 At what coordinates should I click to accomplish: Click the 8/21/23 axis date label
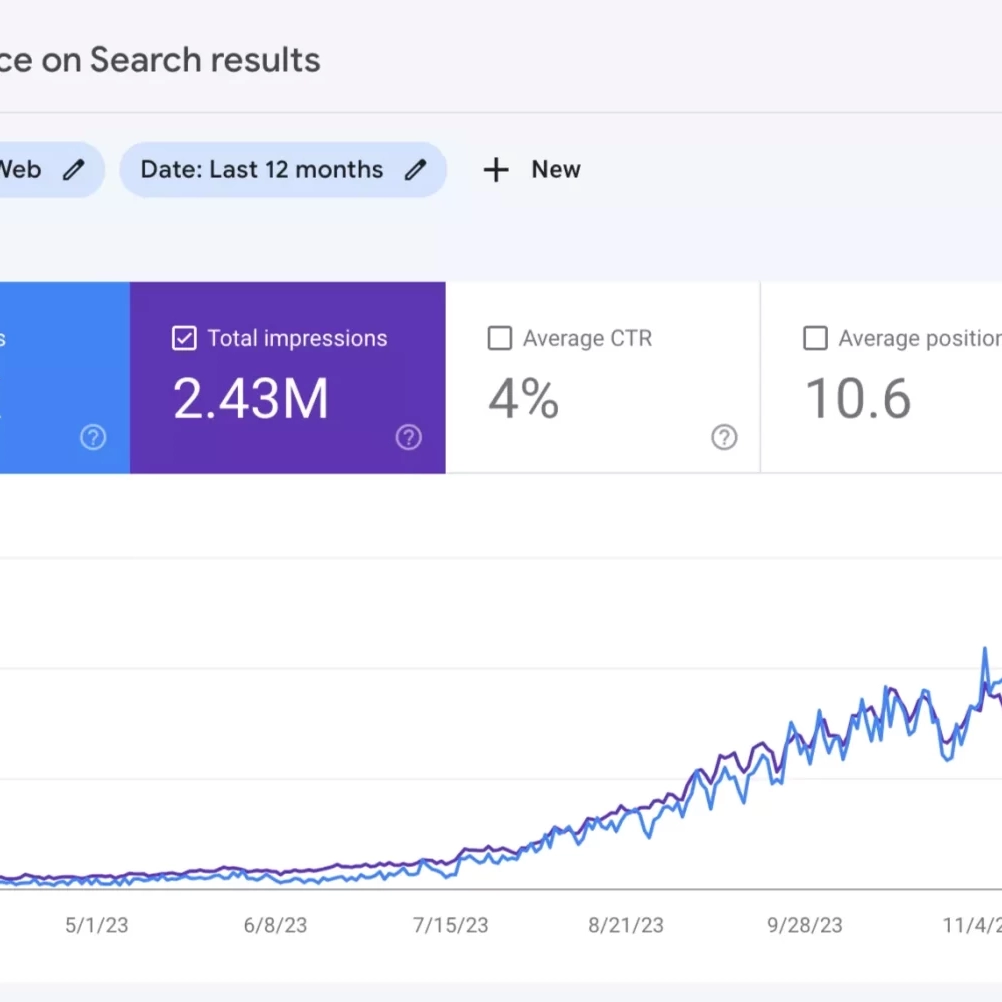click(626, 925)
